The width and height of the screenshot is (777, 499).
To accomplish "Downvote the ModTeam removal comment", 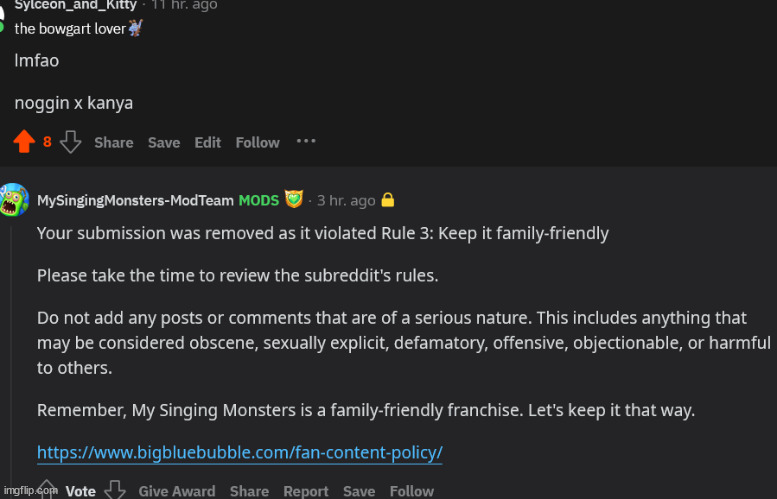I will point(114,490).
